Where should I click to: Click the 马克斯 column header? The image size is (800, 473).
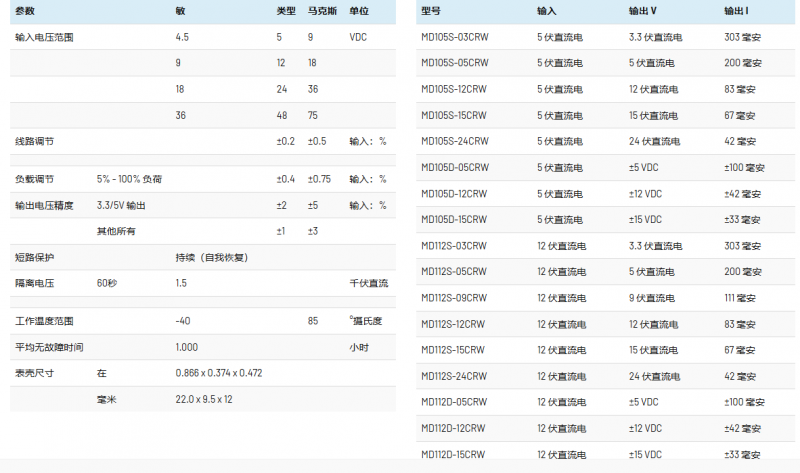pos(322,11)
